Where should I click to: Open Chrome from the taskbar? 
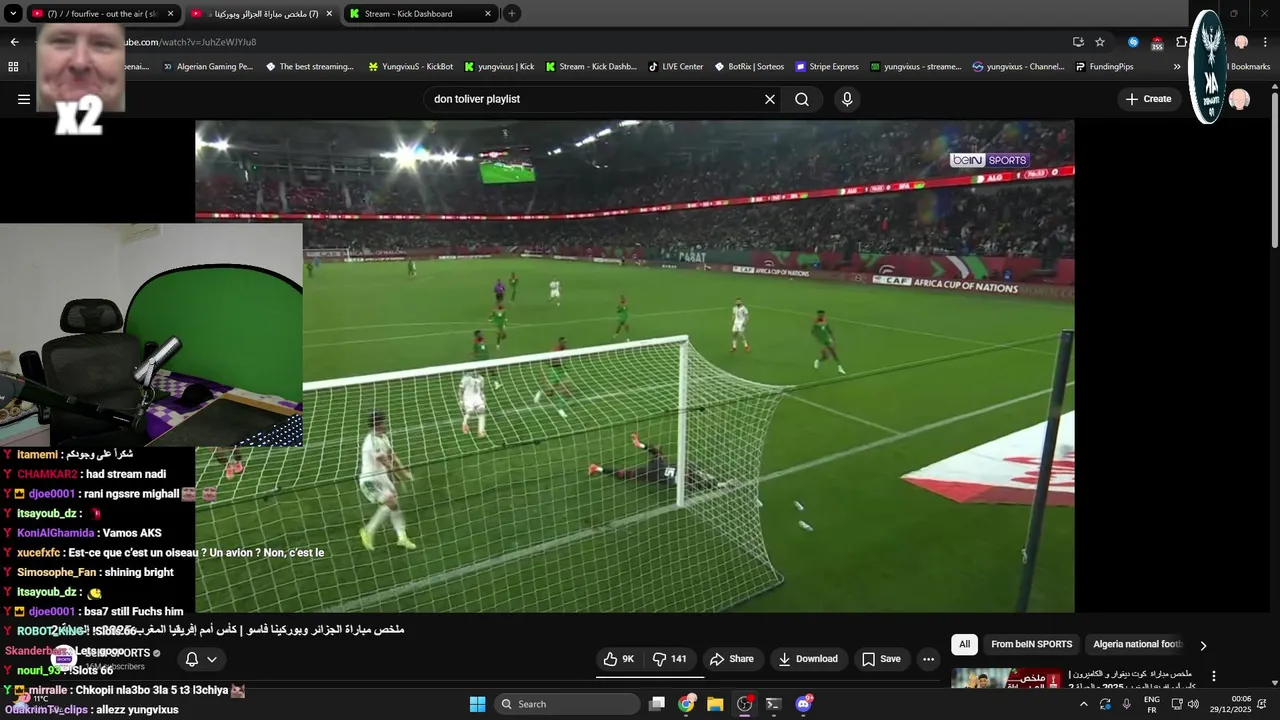[686, 704]
